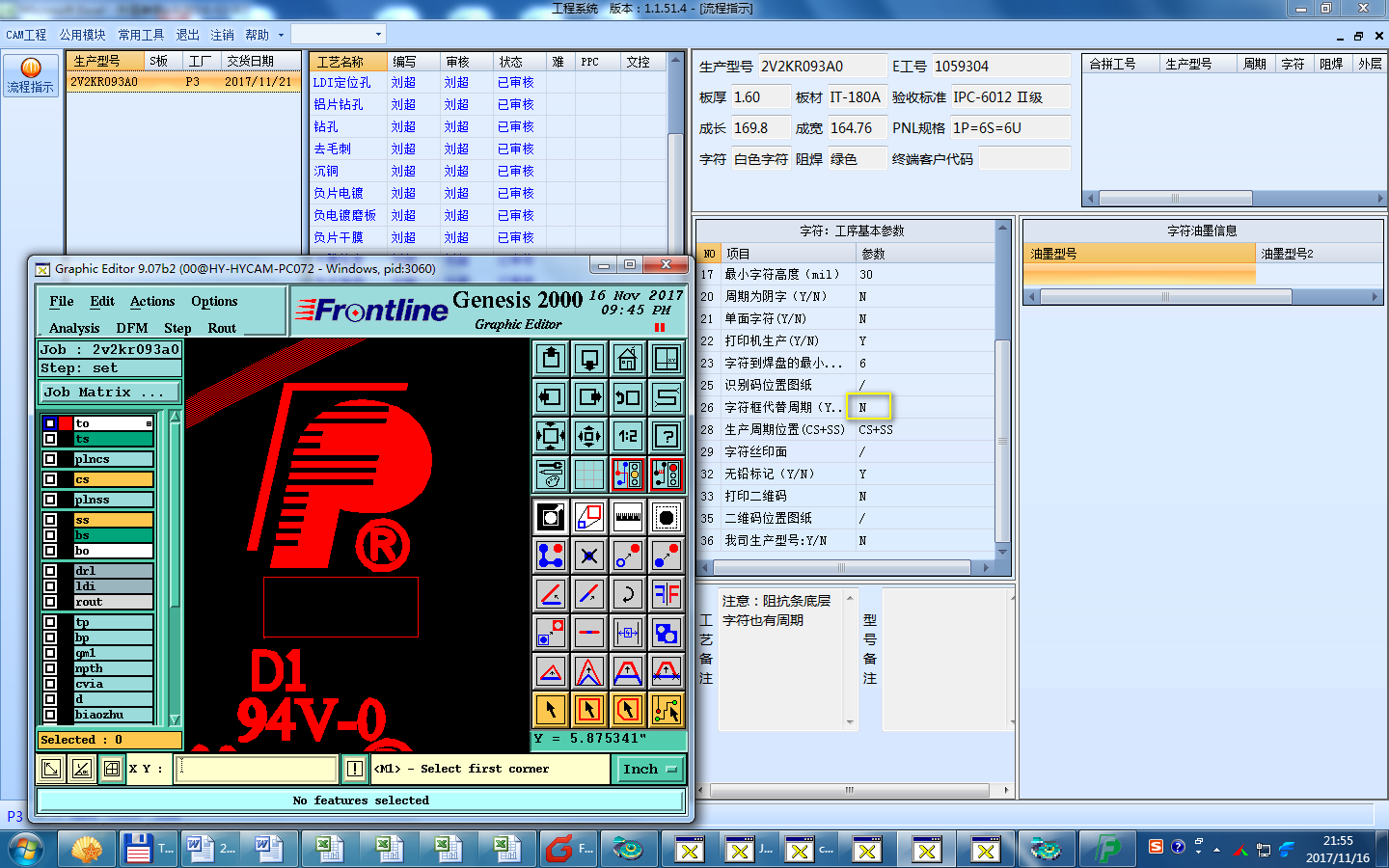Click the rotate feature curved-arrow icon
This screenshot has width=1389, height=868.
point(628,594)
